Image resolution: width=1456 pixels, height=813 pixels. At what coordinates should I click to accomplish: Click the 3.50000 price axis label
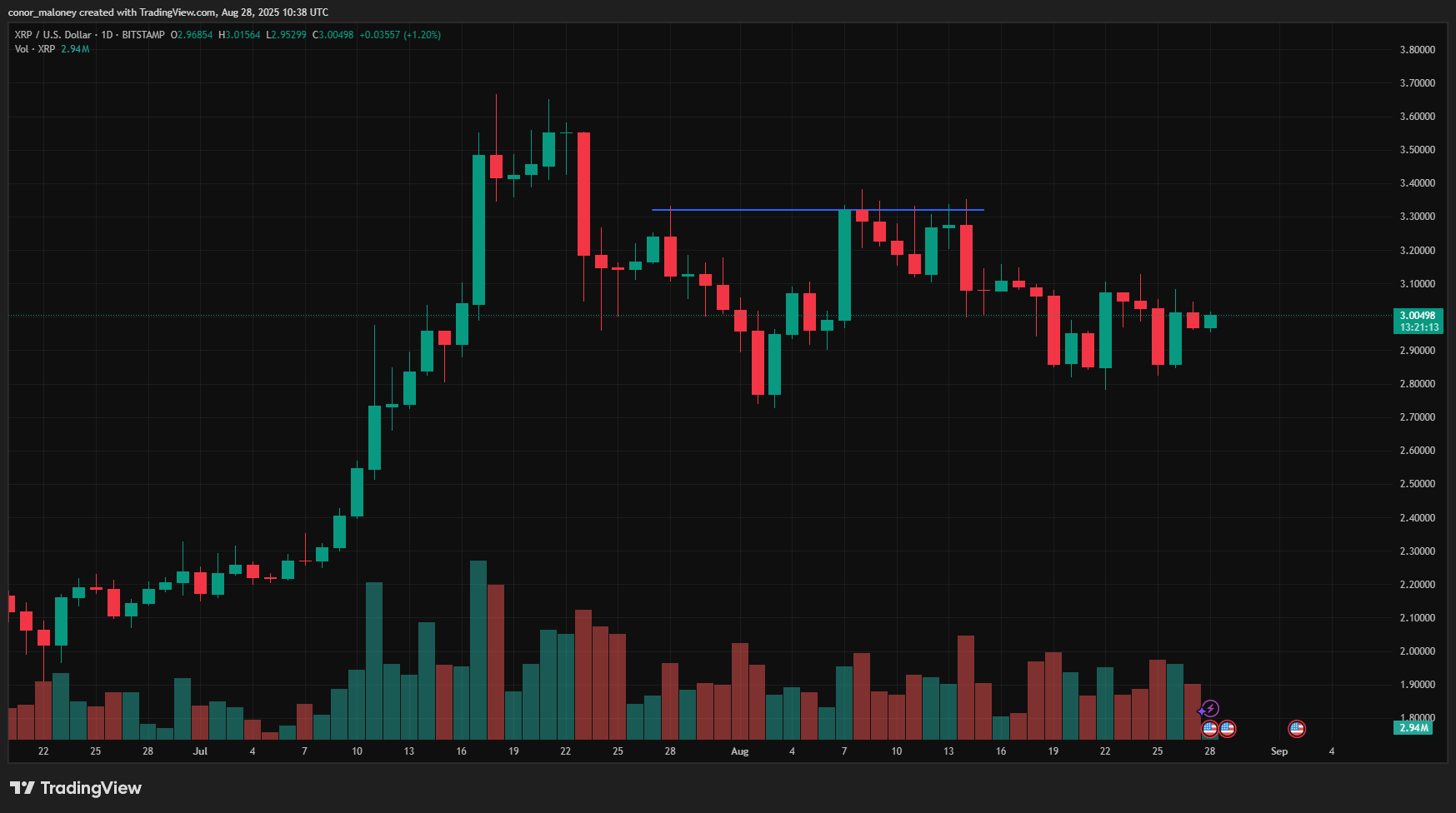tap(1418, 150)
